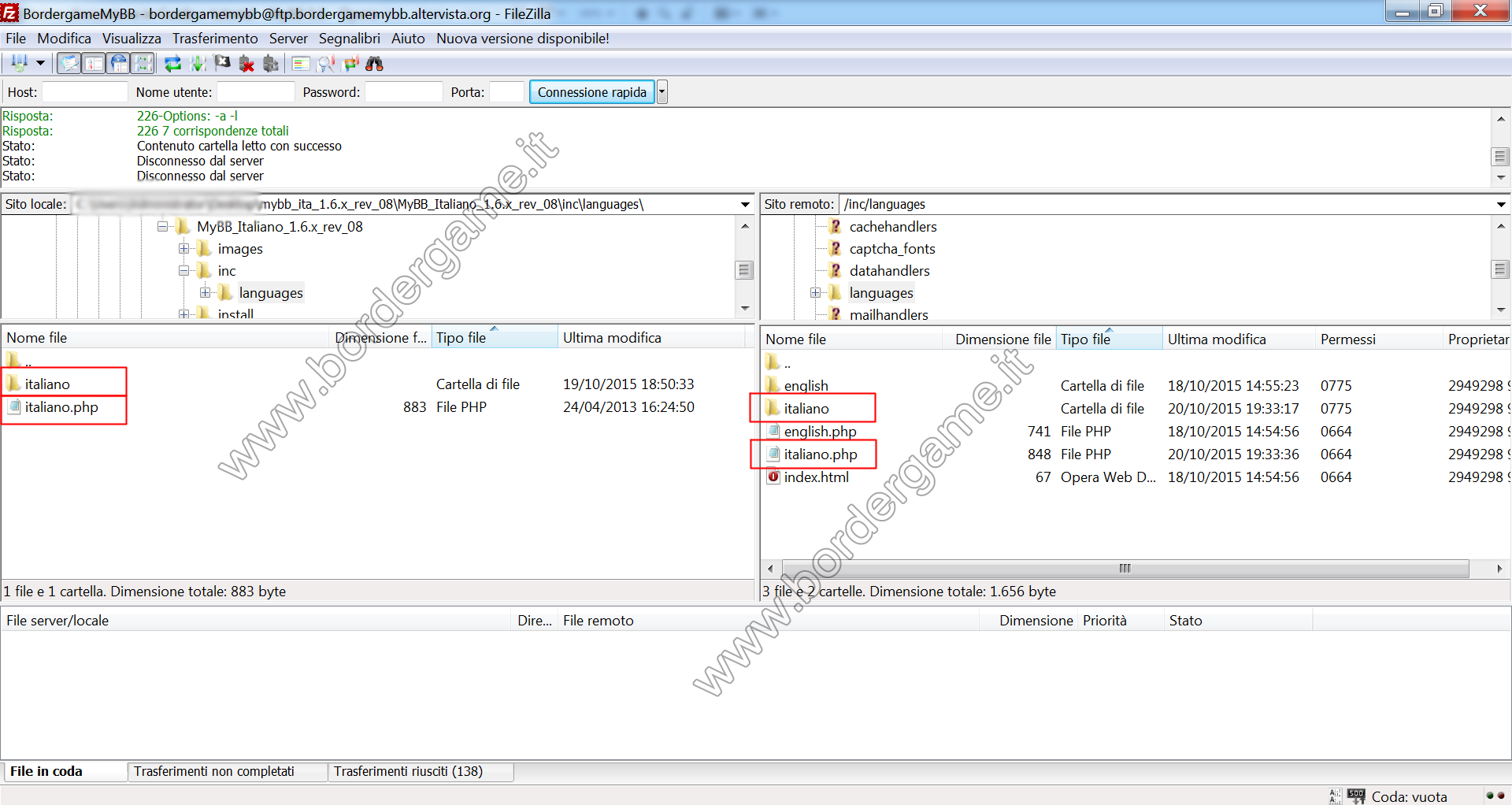Cancel the current operation
The height and width of the screenshot is (805, 1512).
click(222, 63)
